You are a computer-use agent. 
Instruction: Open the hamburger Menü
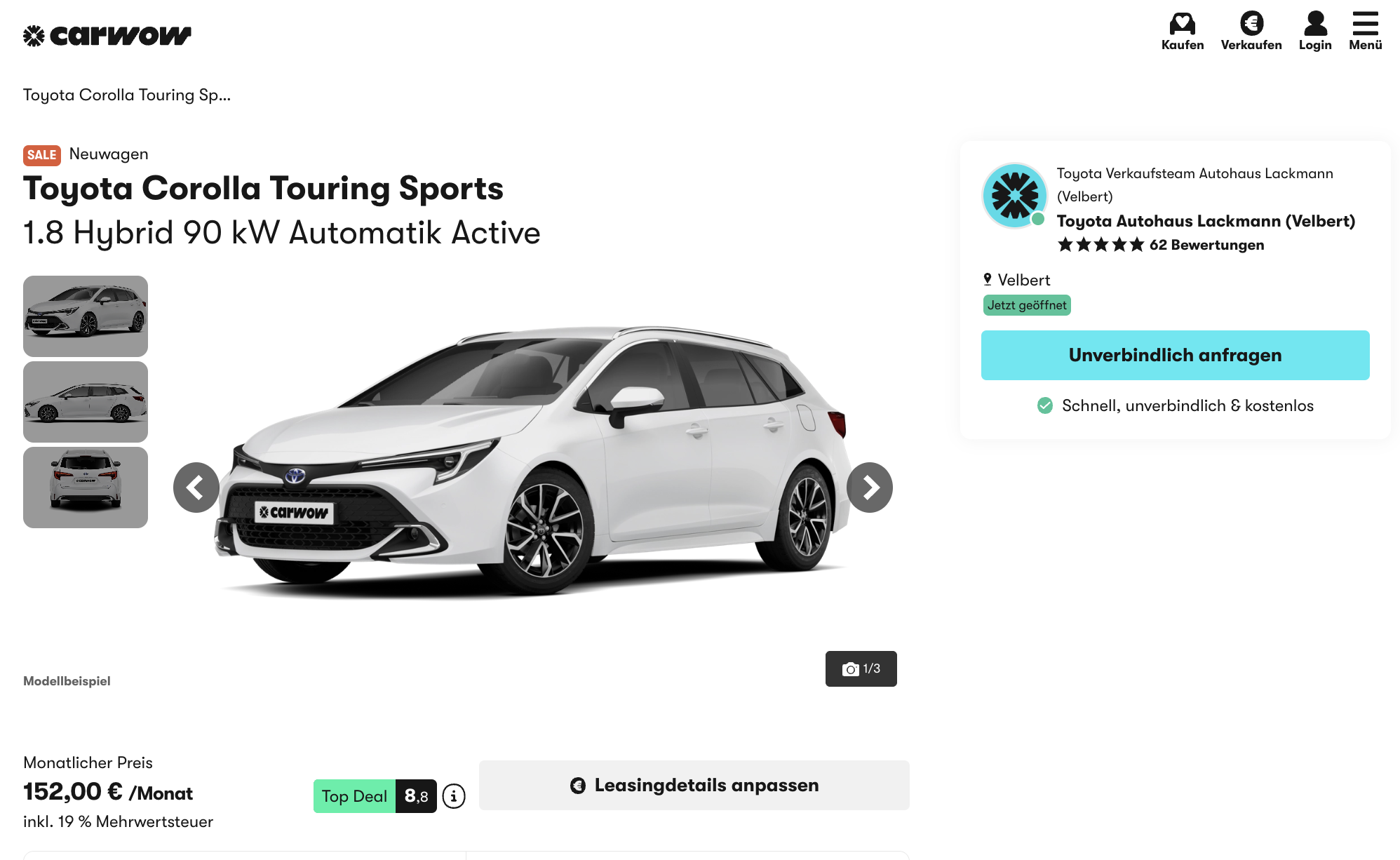pos(1366,31)
